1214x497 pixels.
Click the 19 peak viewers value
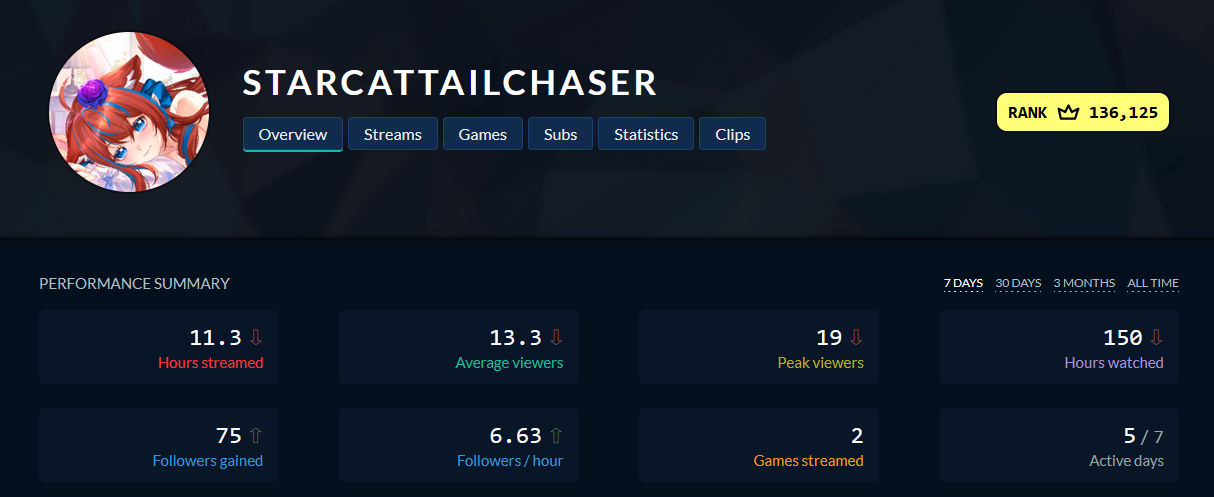[829, 338]
